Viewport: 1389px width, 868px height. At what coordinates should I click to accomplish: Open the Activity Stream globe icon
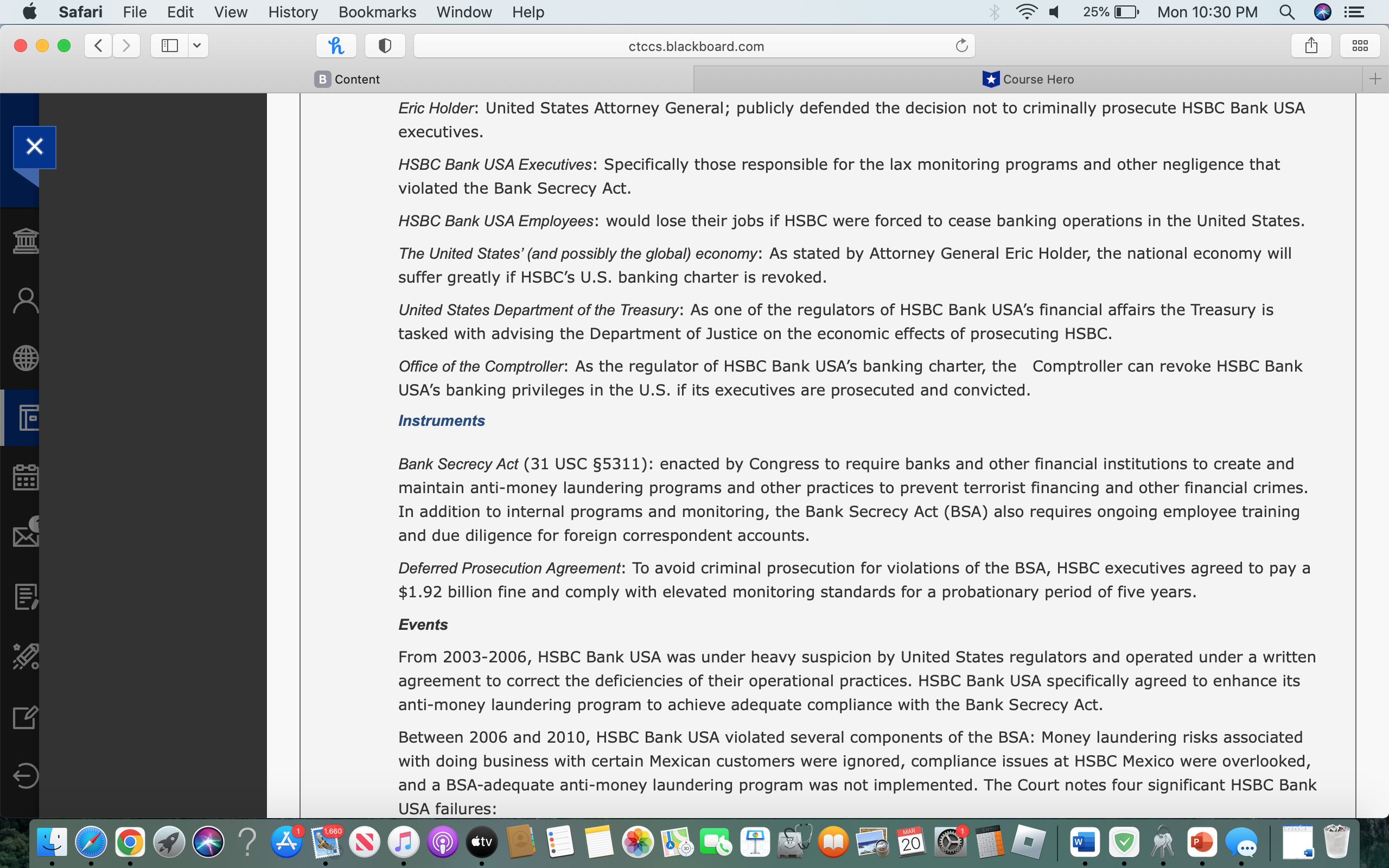tap(24, 358)
